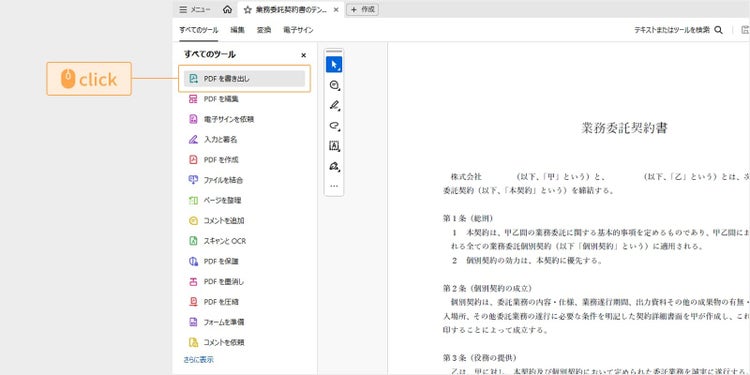Open the 変換 tab
Screen dimensions: 750x375
coord(264,30)
